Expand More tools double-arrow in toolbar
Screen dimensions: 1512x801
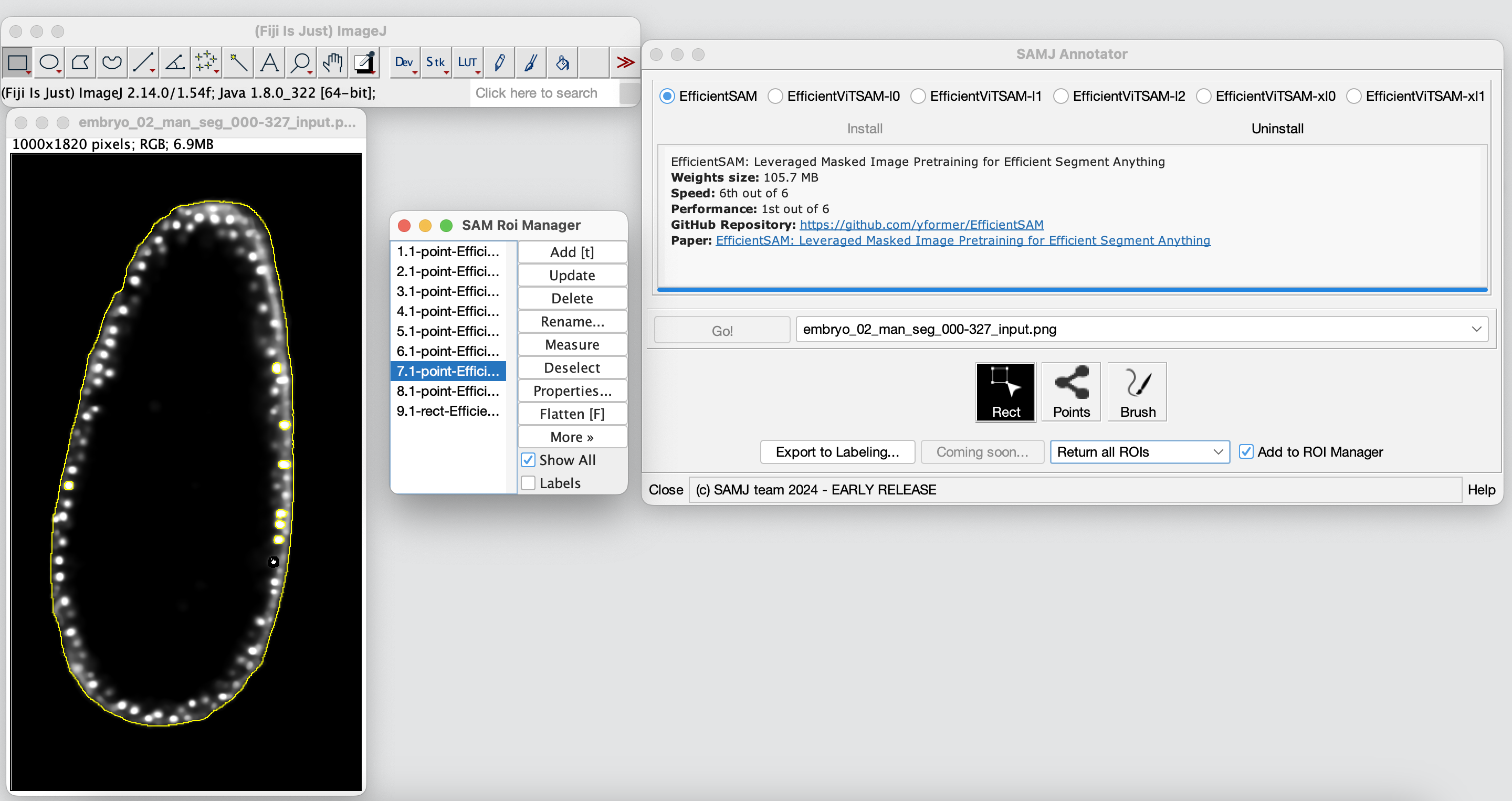click(625, 62)
